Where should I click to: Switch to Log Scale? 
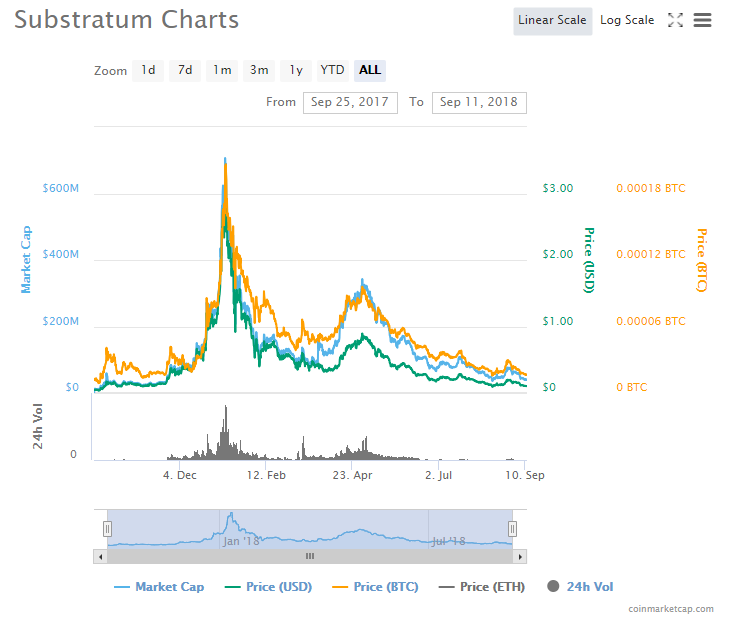coord(627,21)
